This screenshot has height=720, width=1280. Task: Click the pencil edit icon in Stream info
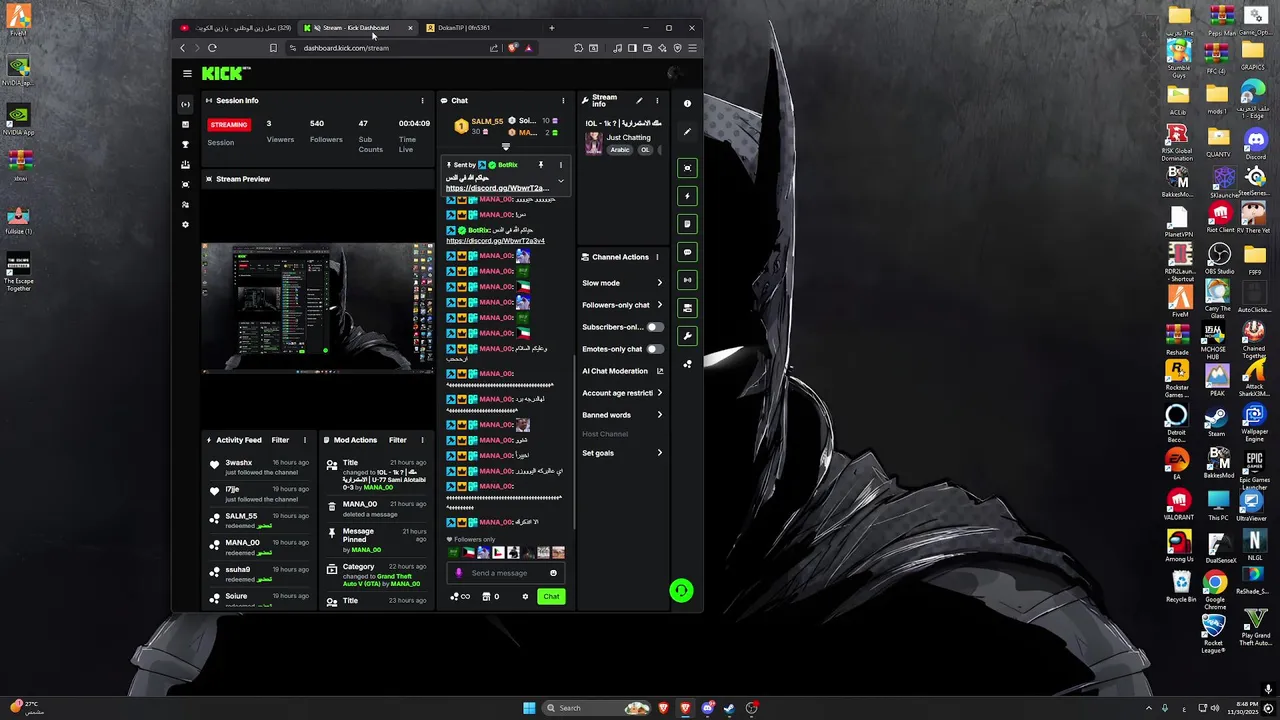pyautogui.click(x=639, y=100)
